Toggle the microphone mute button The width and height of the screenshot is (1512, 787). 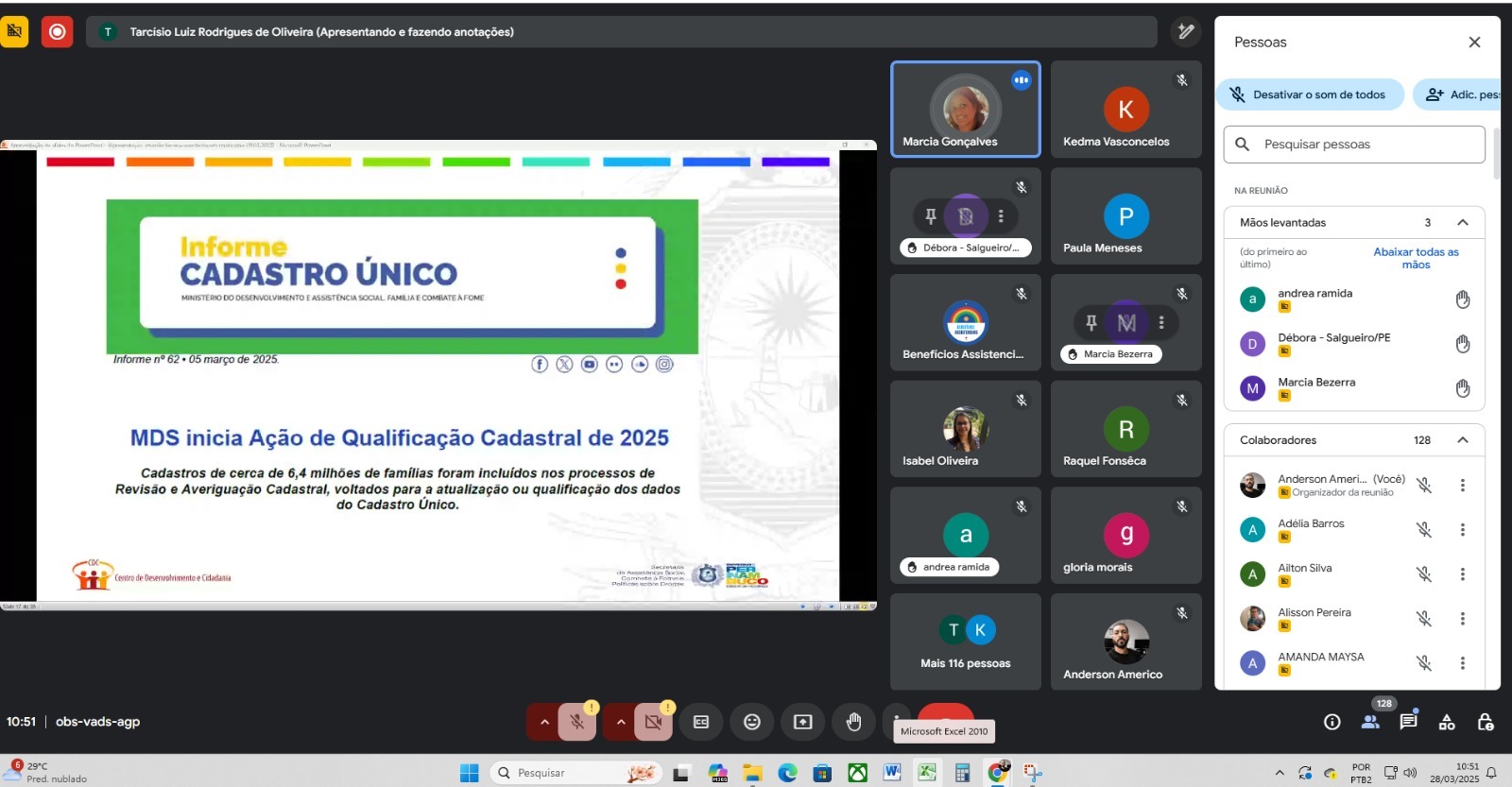(x=576, y=722)
